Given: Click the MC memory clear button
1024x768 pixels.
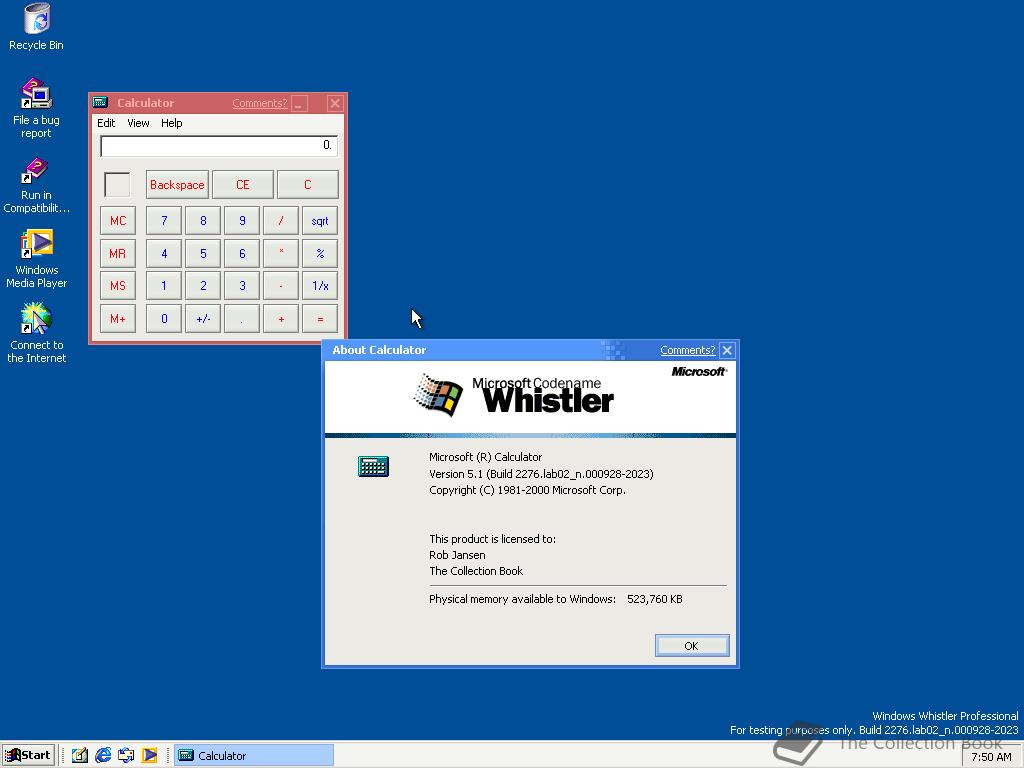Looking at the screenshot, I should pos(118,221).
